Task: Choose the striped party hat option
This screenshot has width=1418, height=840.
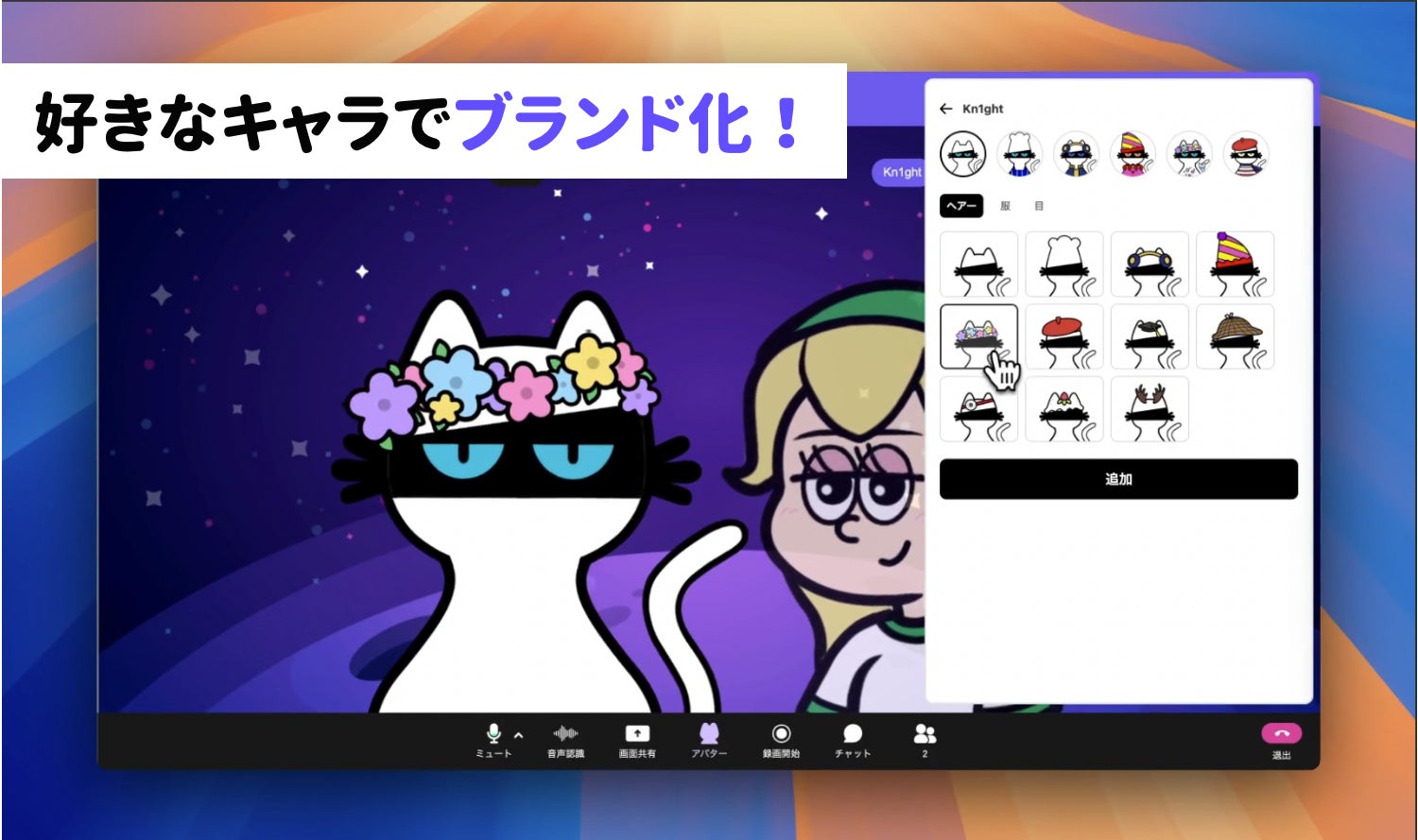Action: 1235,265
